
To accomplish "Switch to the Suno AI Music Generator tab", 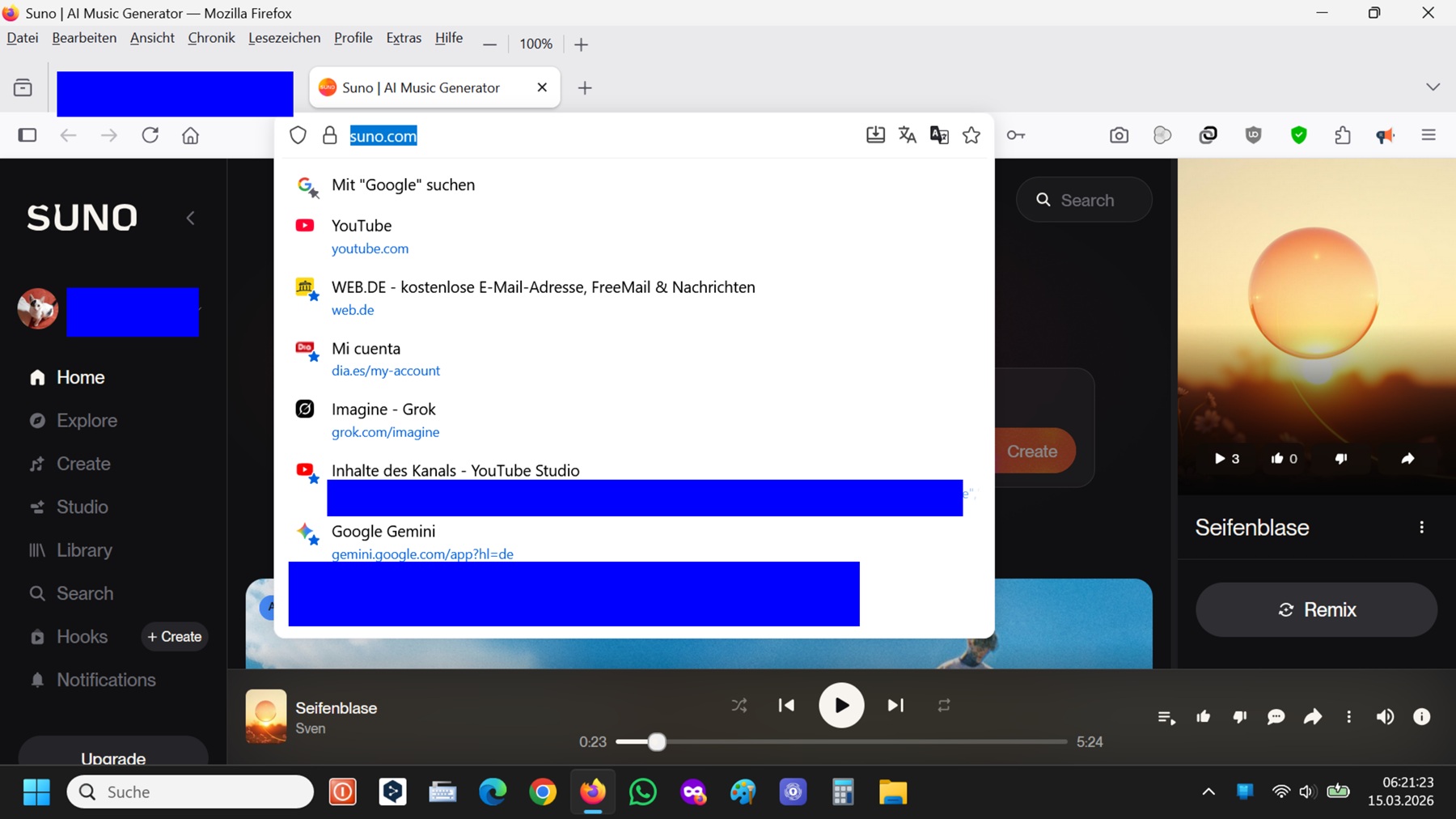I will tap(434, 88).
